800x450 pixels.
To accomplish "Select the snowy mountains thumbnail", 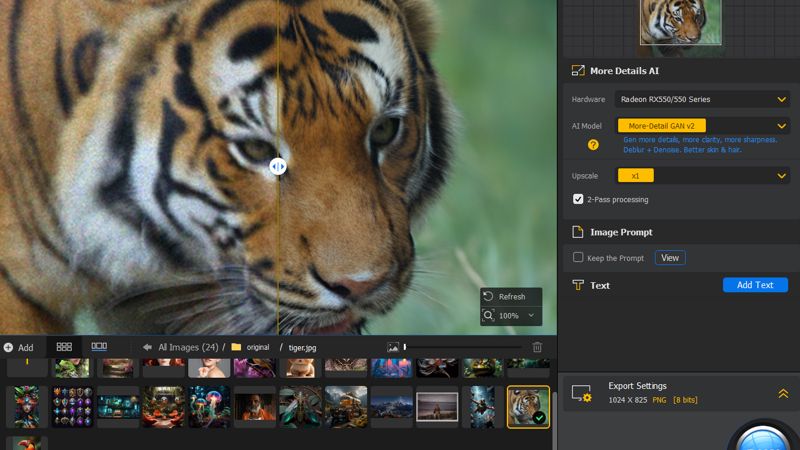I will 391,407.
